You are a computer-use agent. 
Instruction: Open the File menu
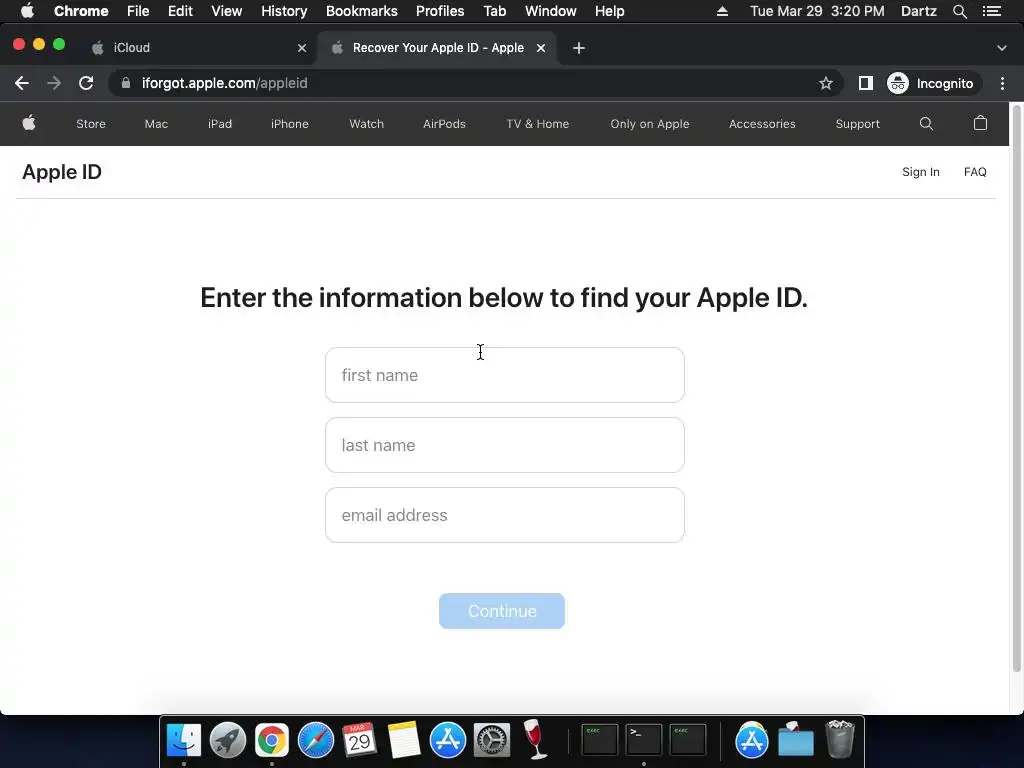138,11
